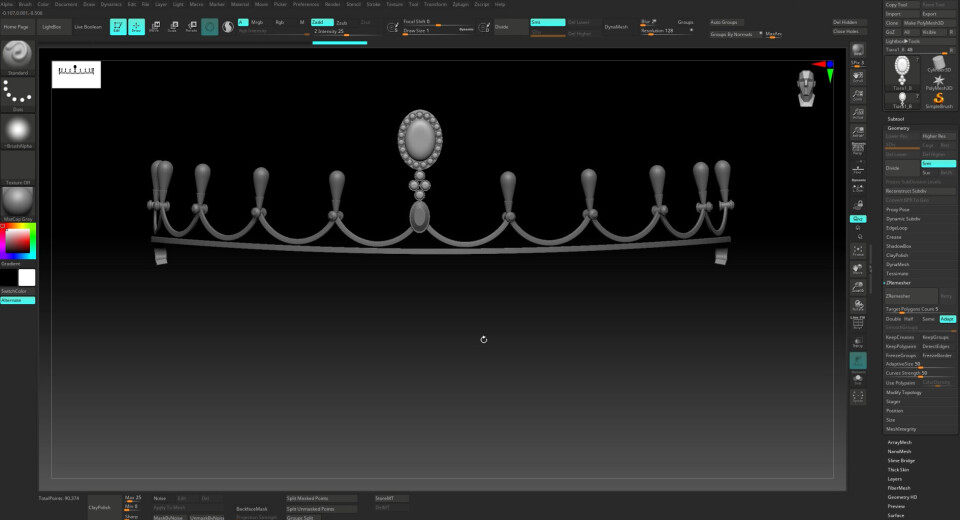Click the Scale transform icon

pyautogui.click(x=172, y=26)
